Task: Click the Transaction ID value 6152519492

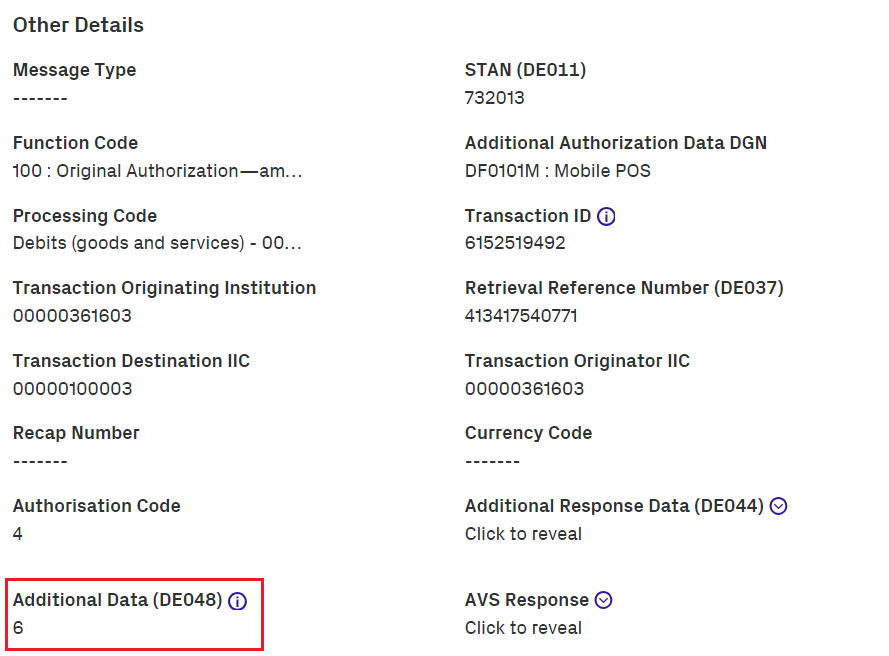Action: pos(515,243)
